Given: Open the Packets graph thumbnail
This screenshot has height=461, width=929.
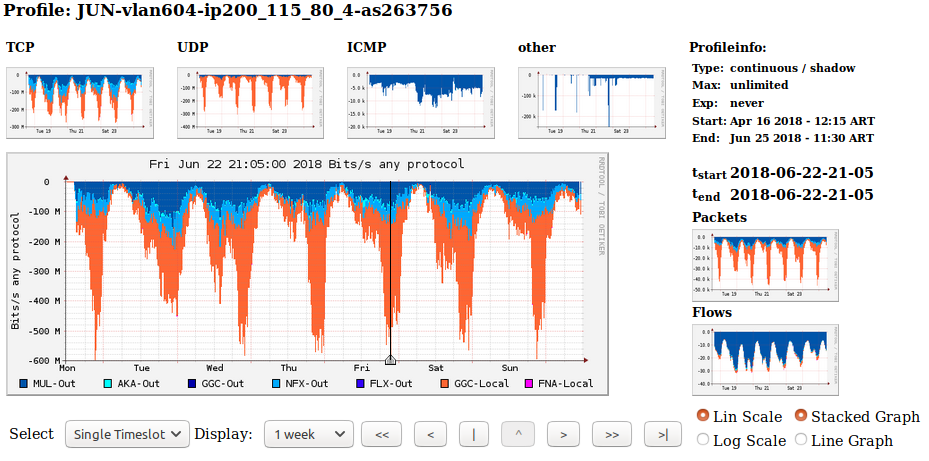Looking at the screenshot, I should click(765, 265).
